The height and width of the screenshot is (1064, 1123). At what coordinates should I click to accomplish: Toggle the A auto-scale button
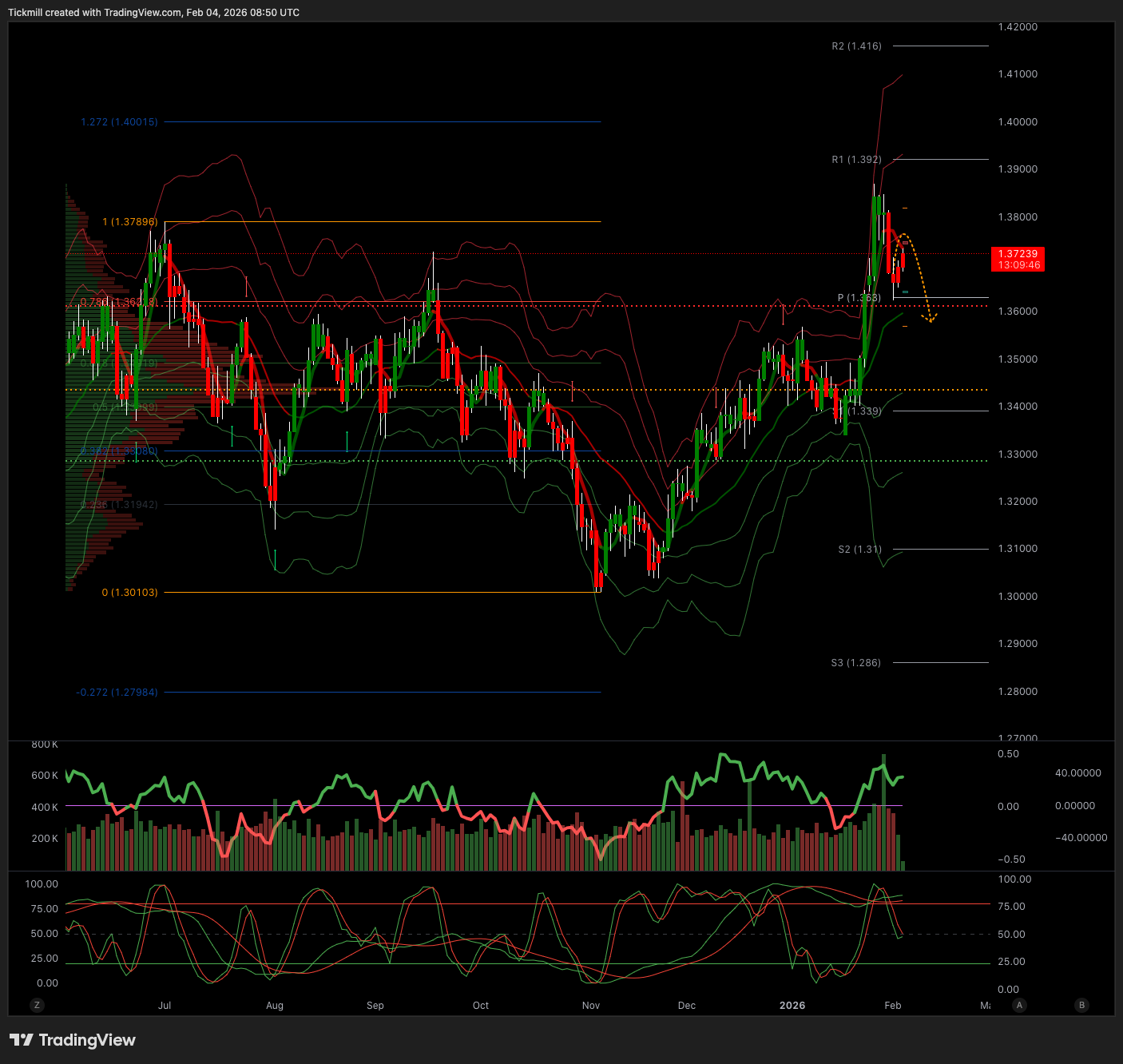1019,1005
